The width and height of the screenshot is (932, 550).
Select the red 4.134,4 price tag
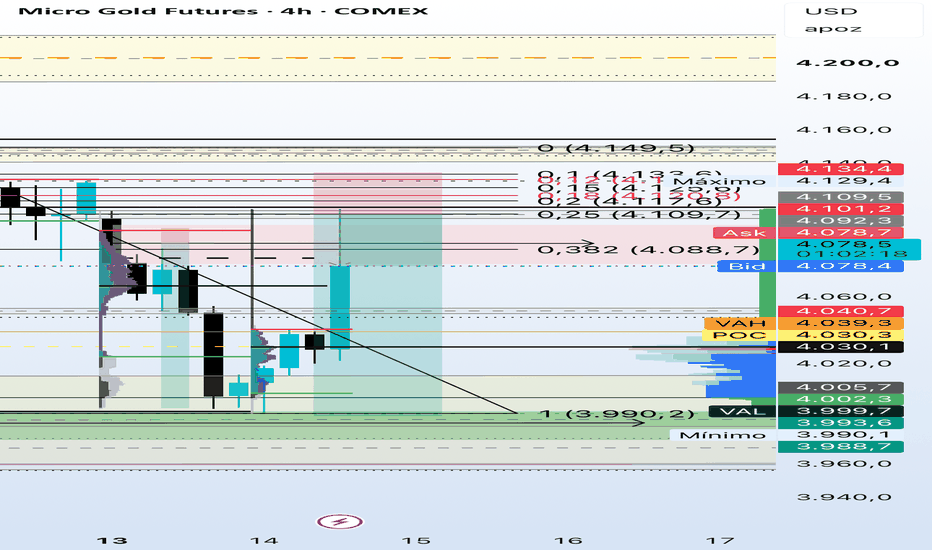click(x=840, y=169)
